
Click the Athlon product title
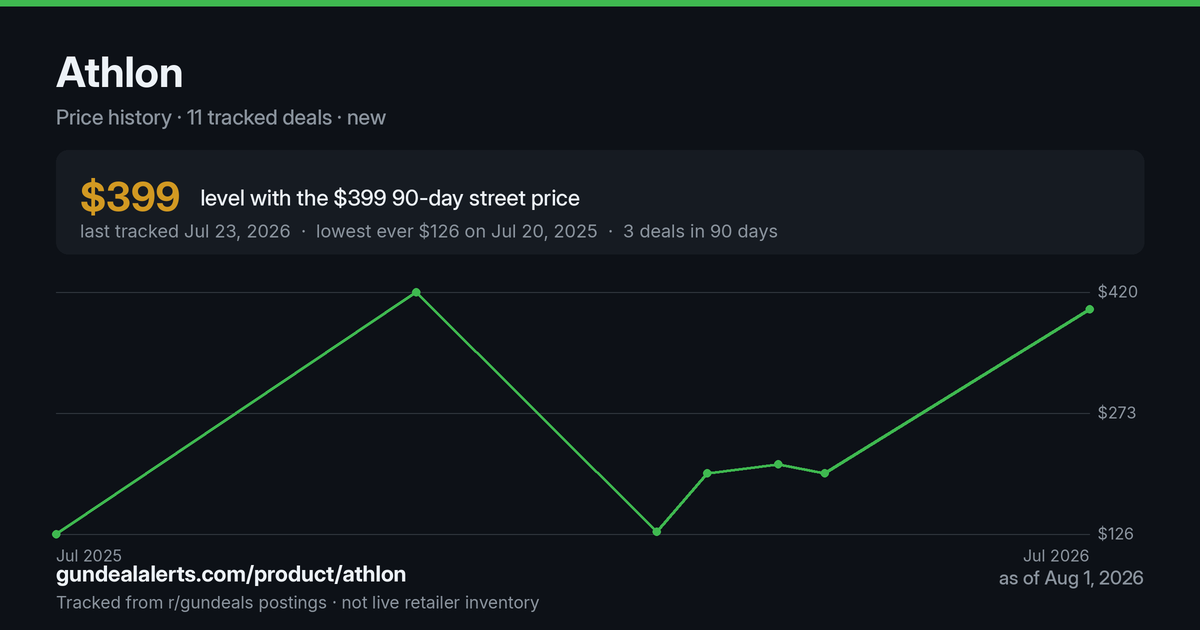pyautogui.click(x=120, y=72)
